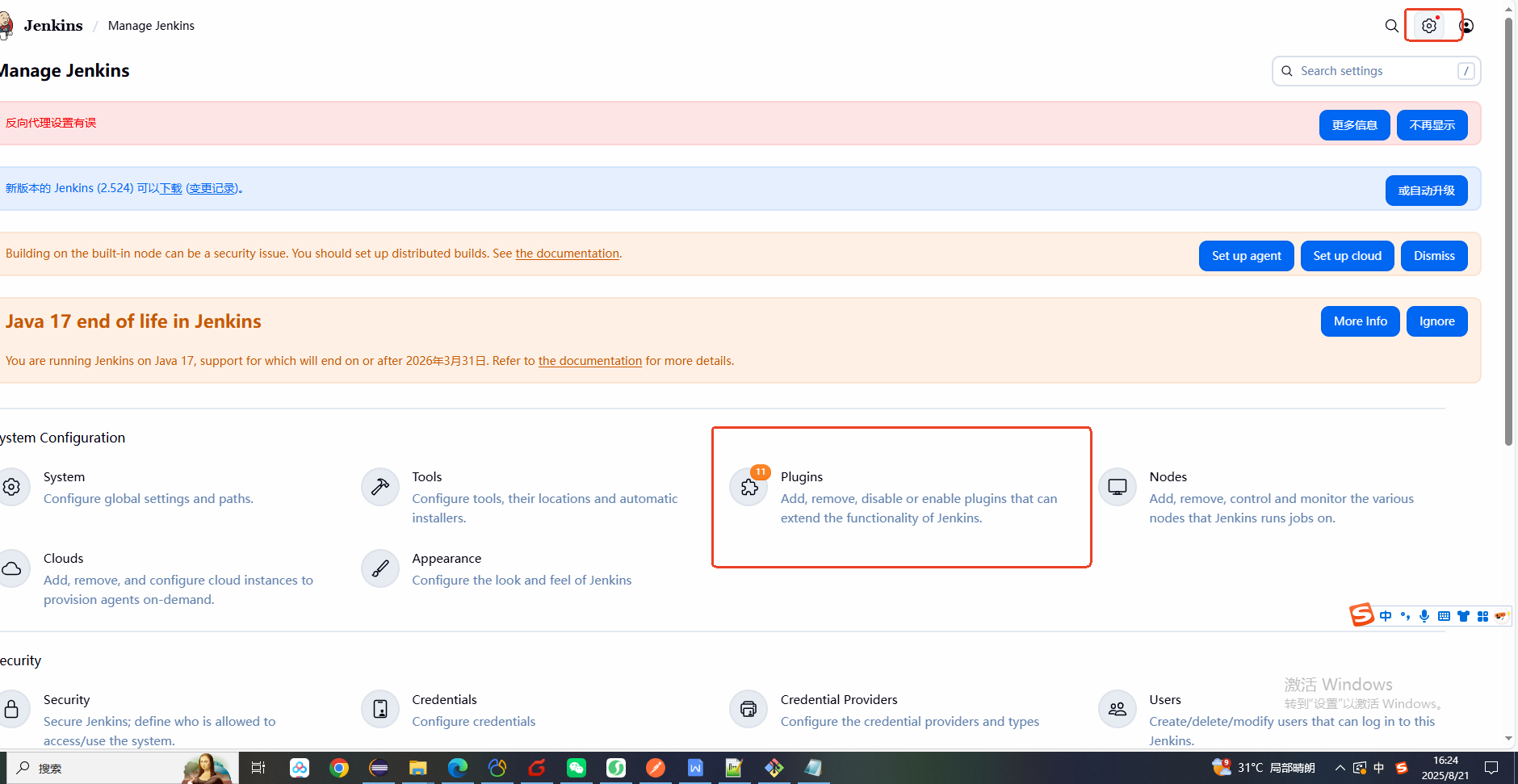Click the Sogou input S logo
1518x784 pixels.
tap(1362, 615)
